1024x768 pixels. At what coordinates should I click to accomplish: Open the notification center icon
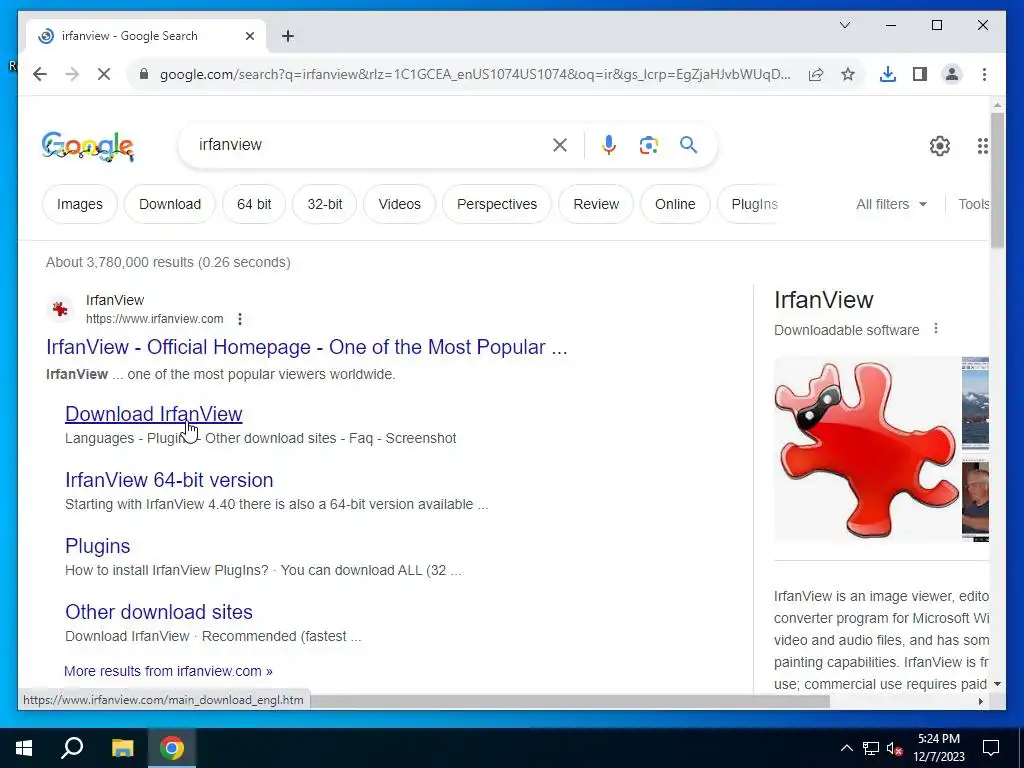(991, 748)
